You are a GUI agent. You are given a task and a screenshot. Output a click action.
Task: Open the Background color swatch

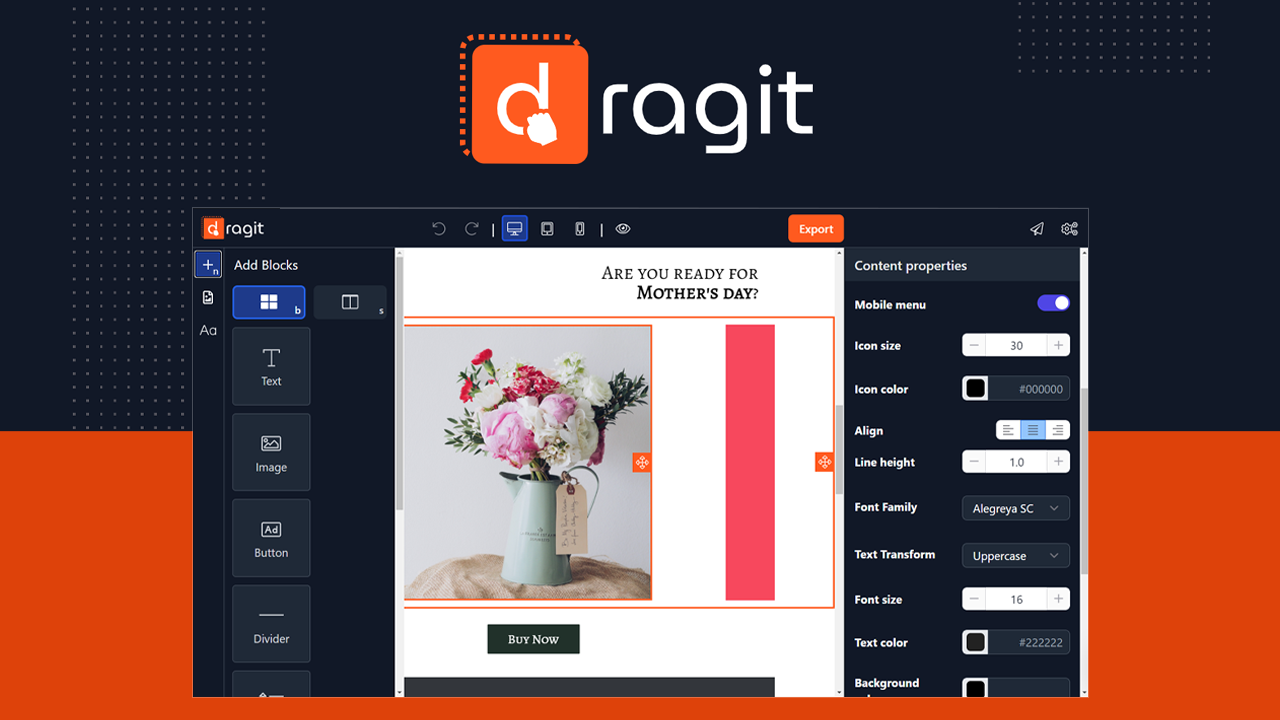click(975, 688)
